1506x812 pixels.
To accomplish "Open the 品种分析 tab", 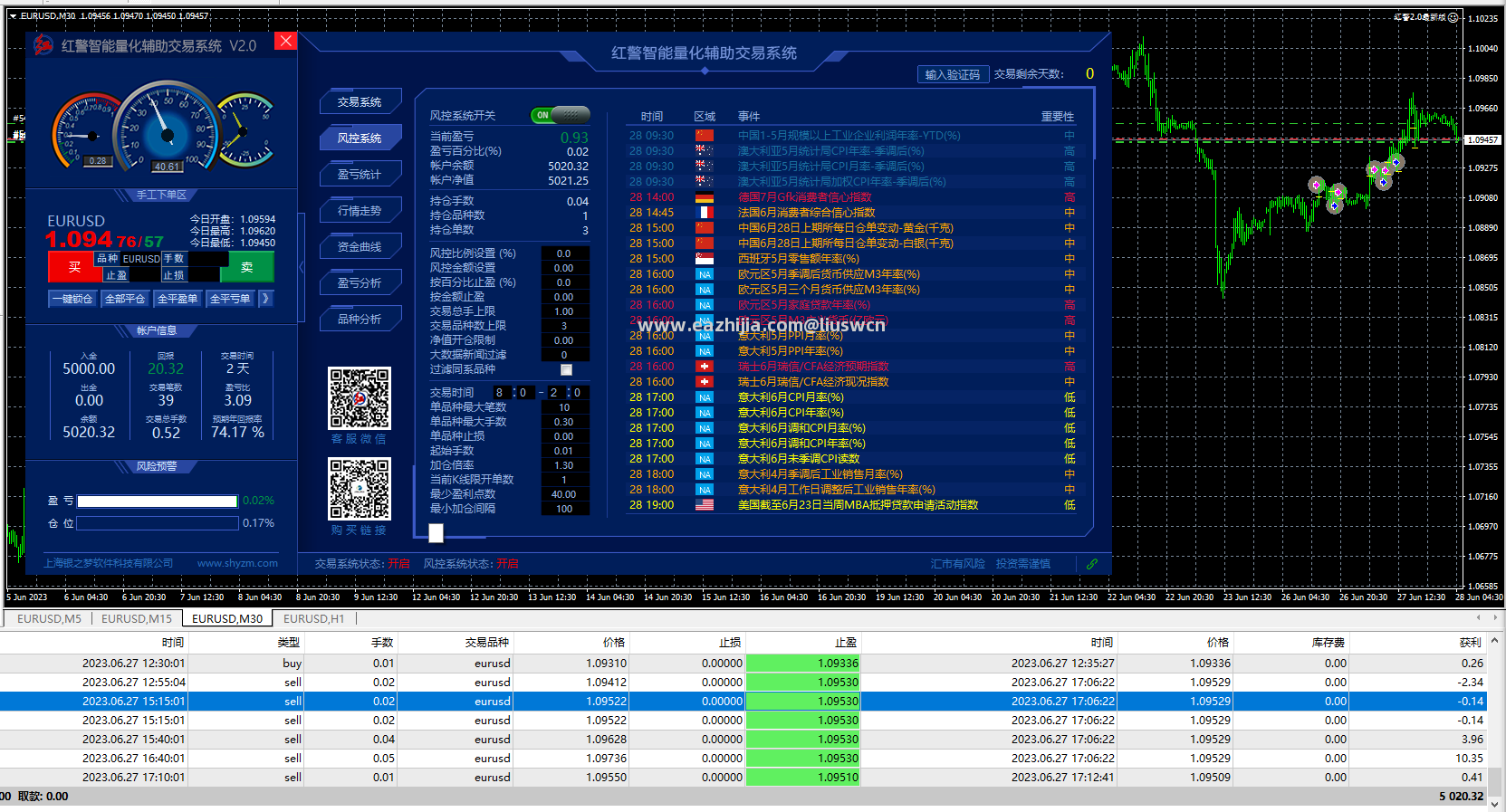I will tap(360, 320).
